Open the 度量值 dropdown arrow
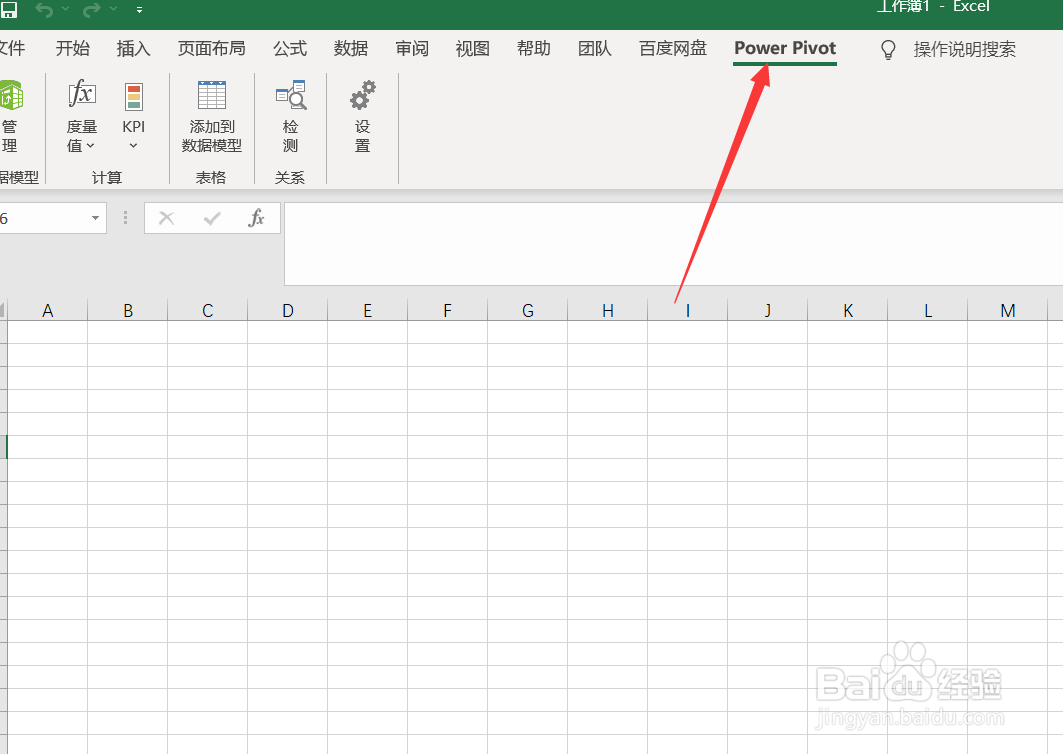Screen dimensions: 1063x754 click(x=91, y=145)
